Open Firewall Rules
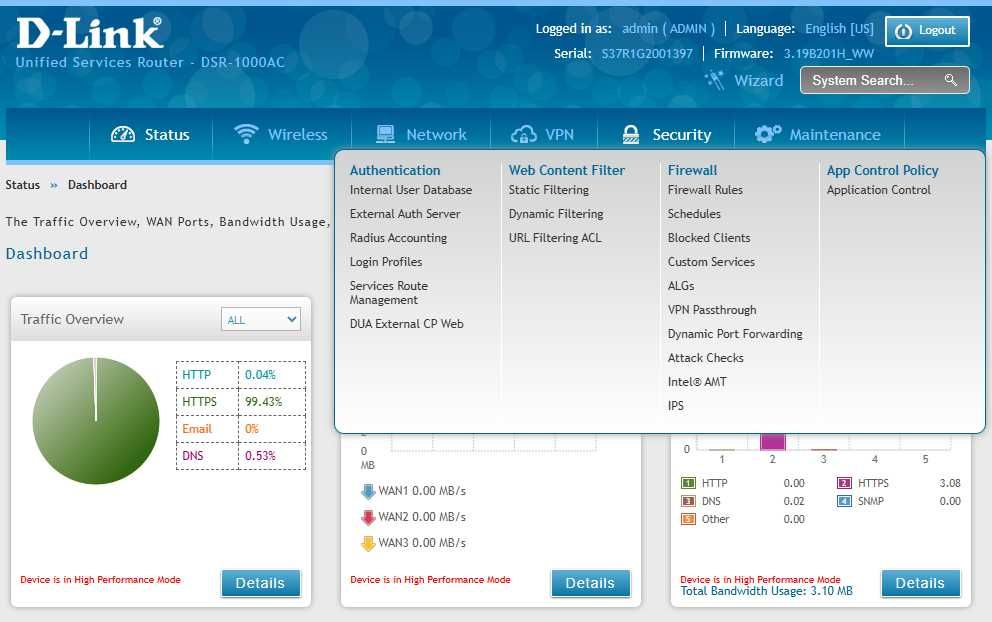Screen dimensions: 992x622 coord(705,190)
